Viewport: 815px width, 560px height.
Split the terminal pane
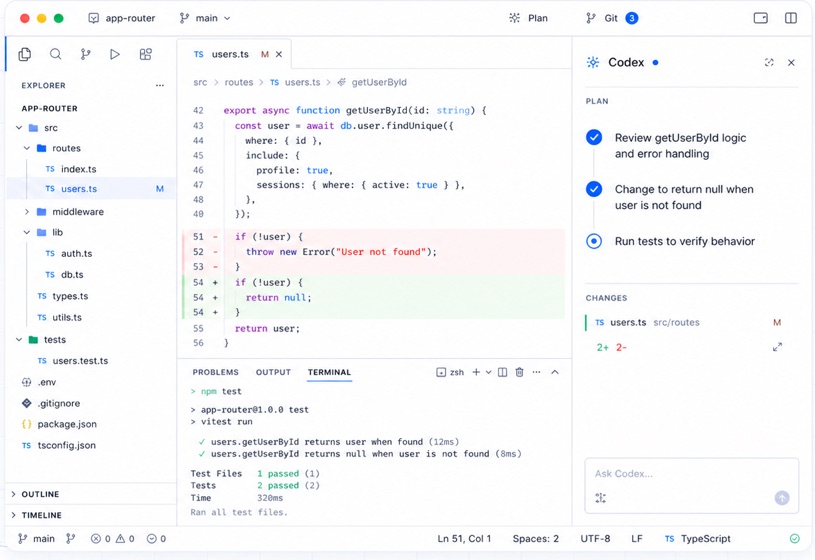coord(502,372)
